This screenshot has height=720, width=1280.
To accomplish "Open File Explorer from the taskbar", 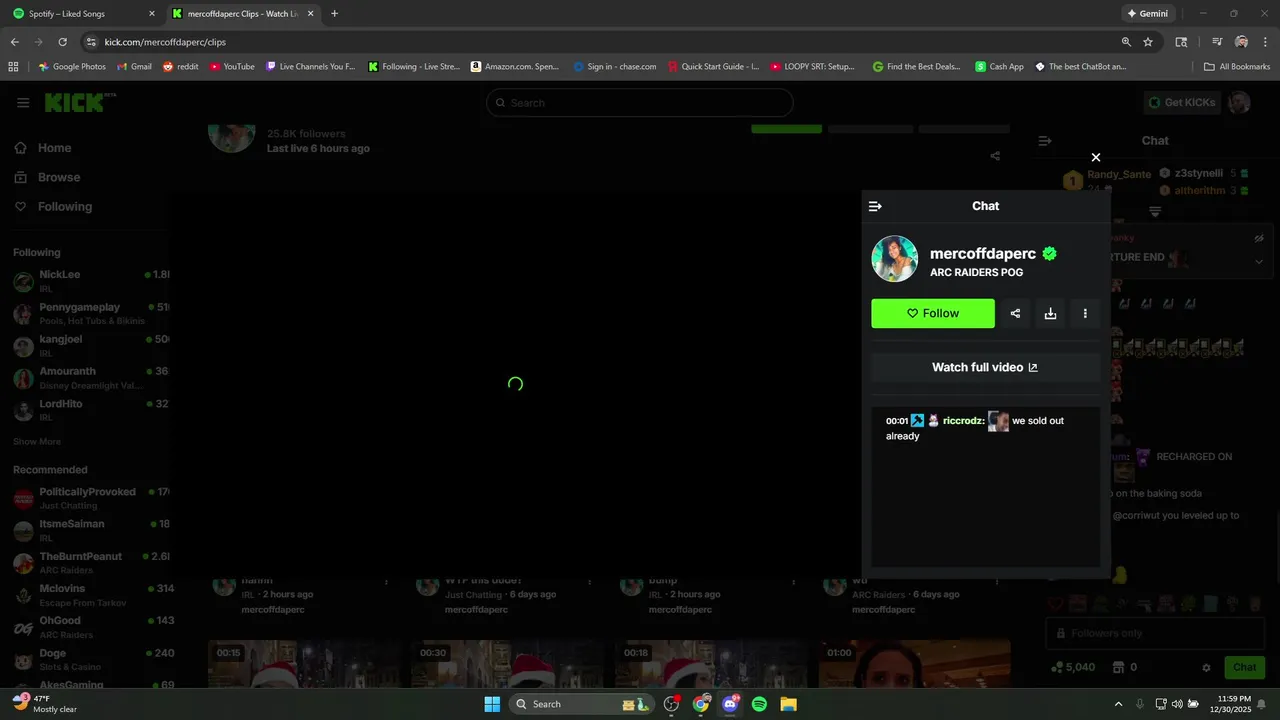I will click(788, 704).
